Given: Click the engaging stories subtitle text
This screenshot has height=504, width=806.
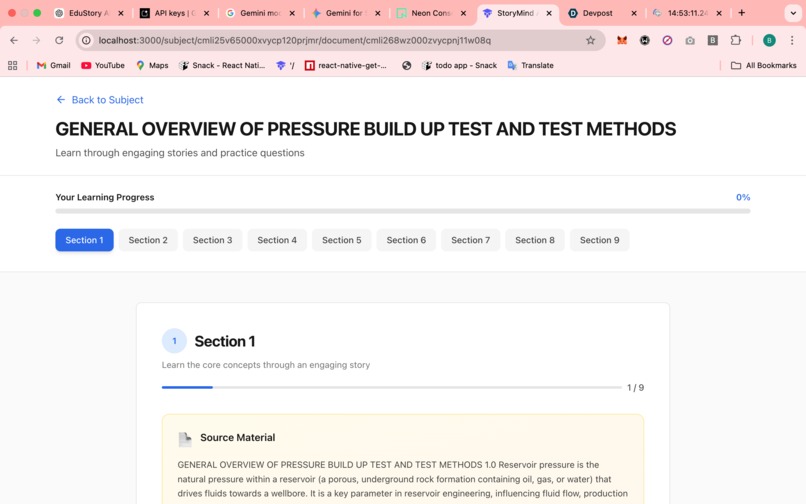Looking at the screenshot, I should (x=180, y=153).
